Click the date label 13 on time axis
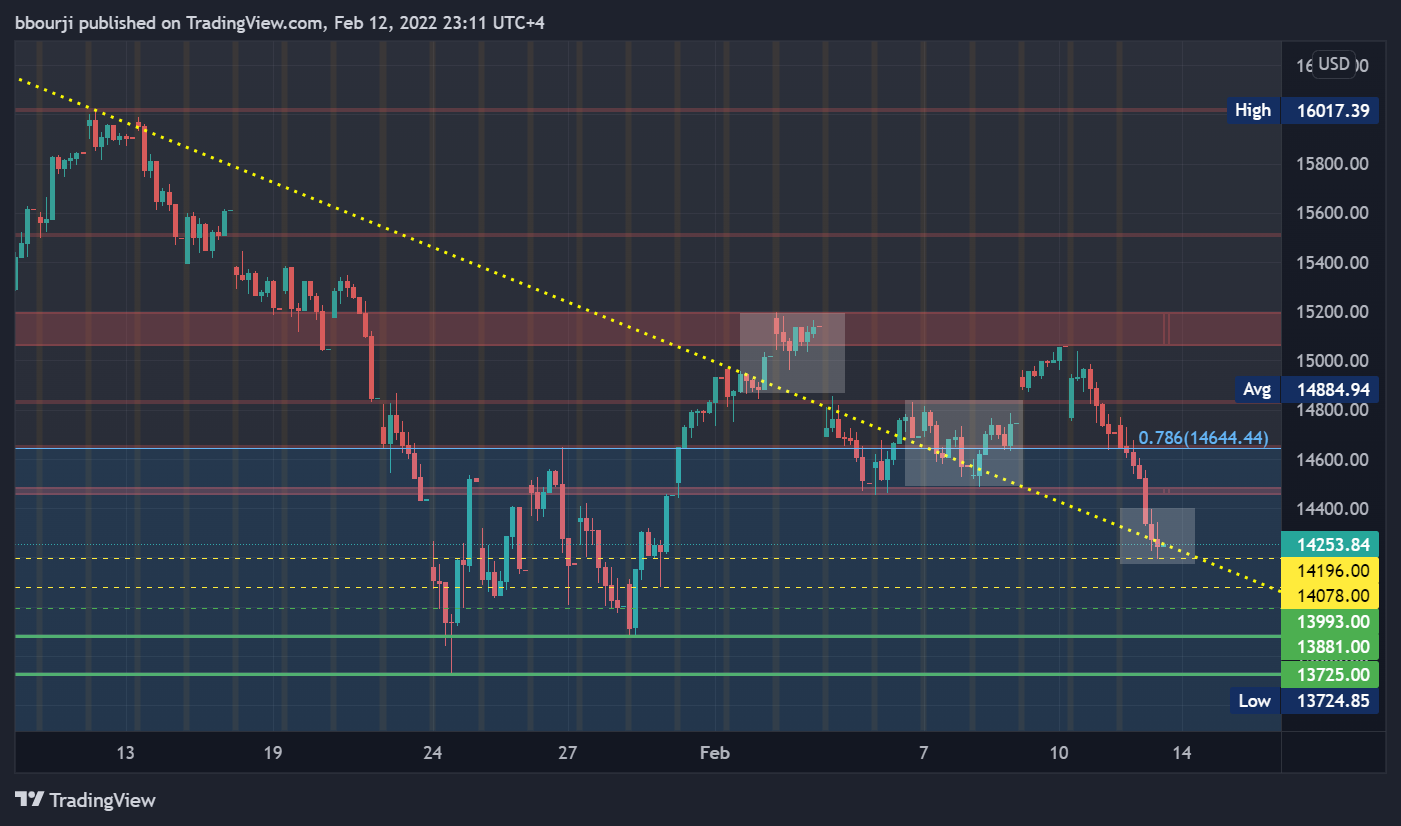This screenshot has height=826, width=1401. coord(125,752)
